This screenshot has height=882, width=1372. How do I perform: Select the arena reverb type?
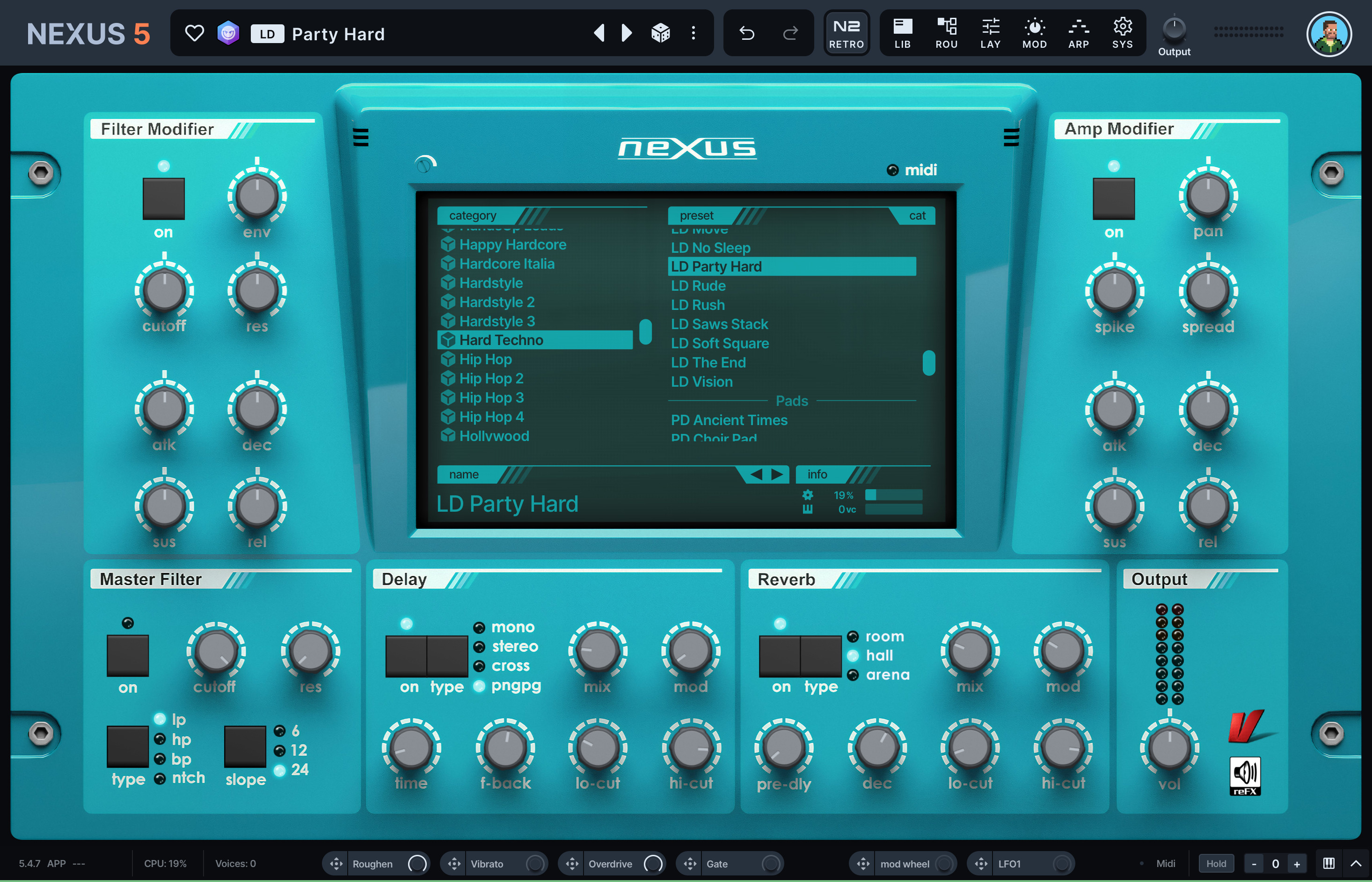pyautogui.click(x=853, y=675)
